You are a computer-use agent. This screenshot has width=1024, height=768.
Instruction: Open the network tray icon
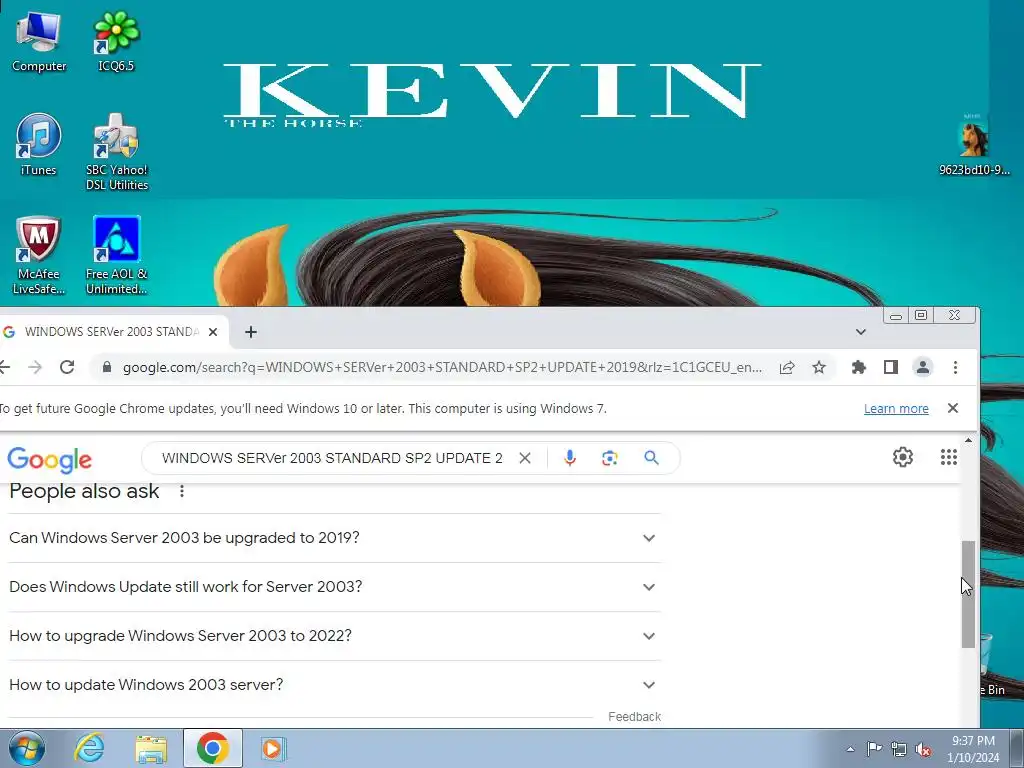click(x=899, y=749)
